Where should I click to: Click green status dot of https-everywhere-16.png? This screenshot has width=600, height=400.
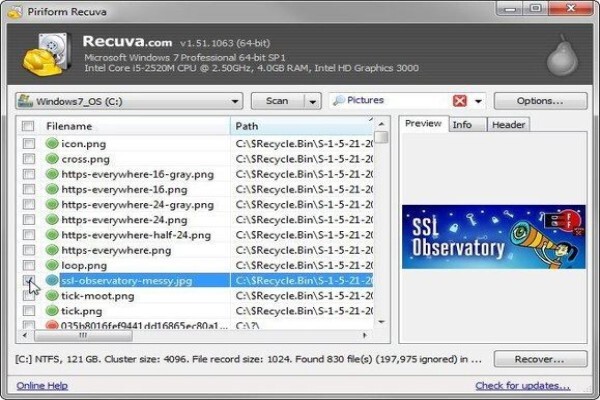(52, 189)
